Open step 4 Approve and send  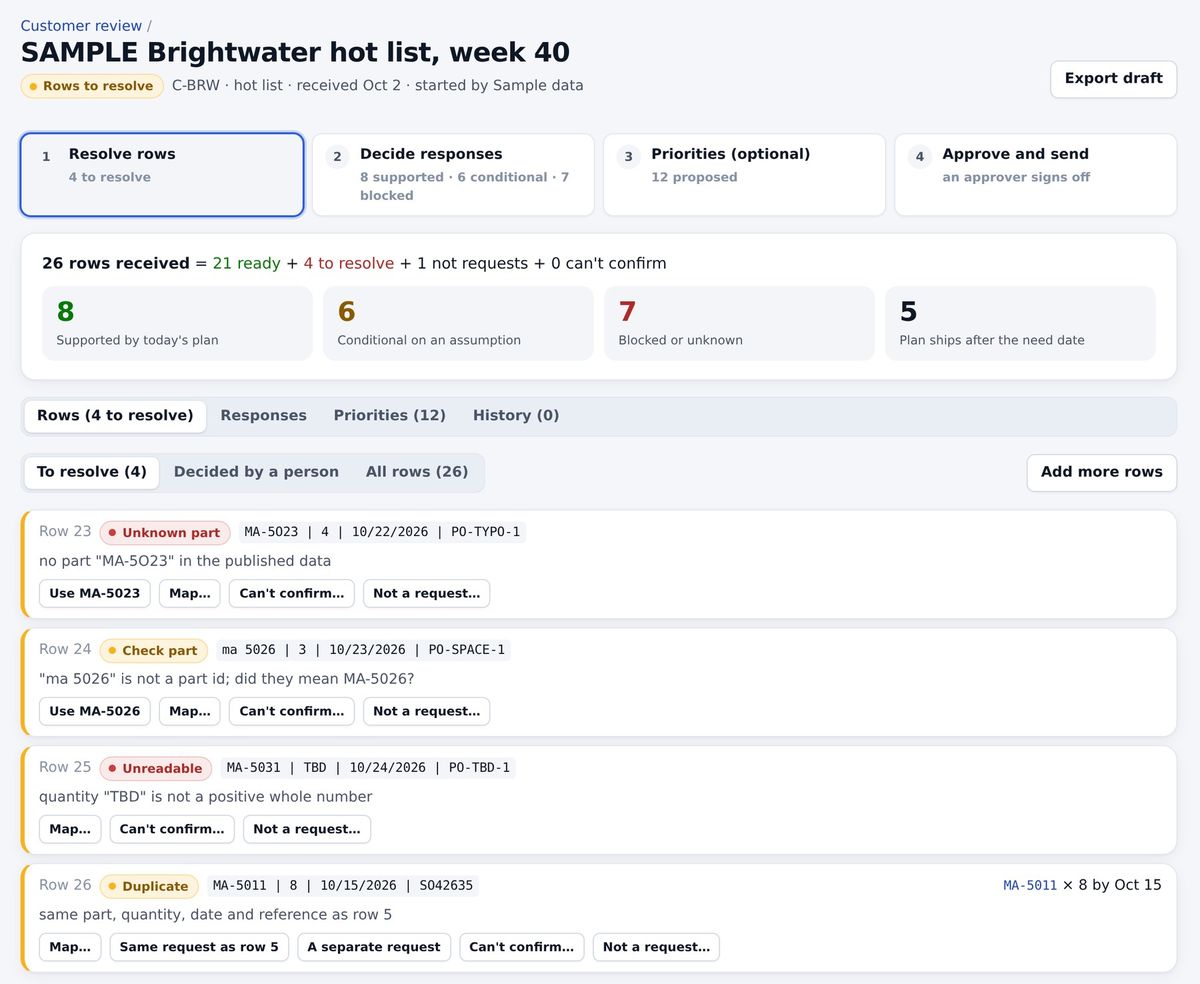[1035, 175]
